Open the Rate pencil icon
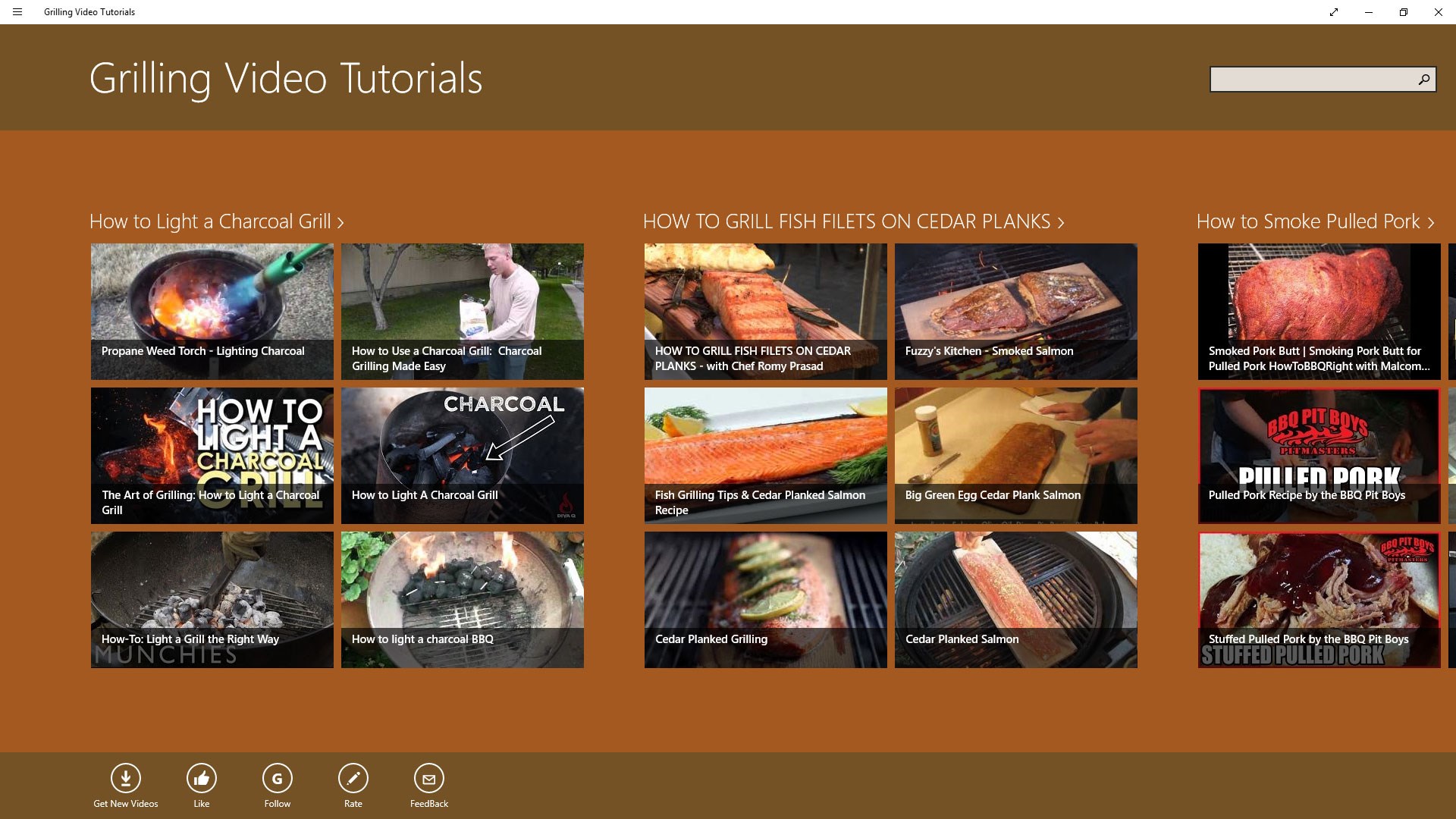The height and width of the screenshot is (819, 1456). click(x=353, y=778)
